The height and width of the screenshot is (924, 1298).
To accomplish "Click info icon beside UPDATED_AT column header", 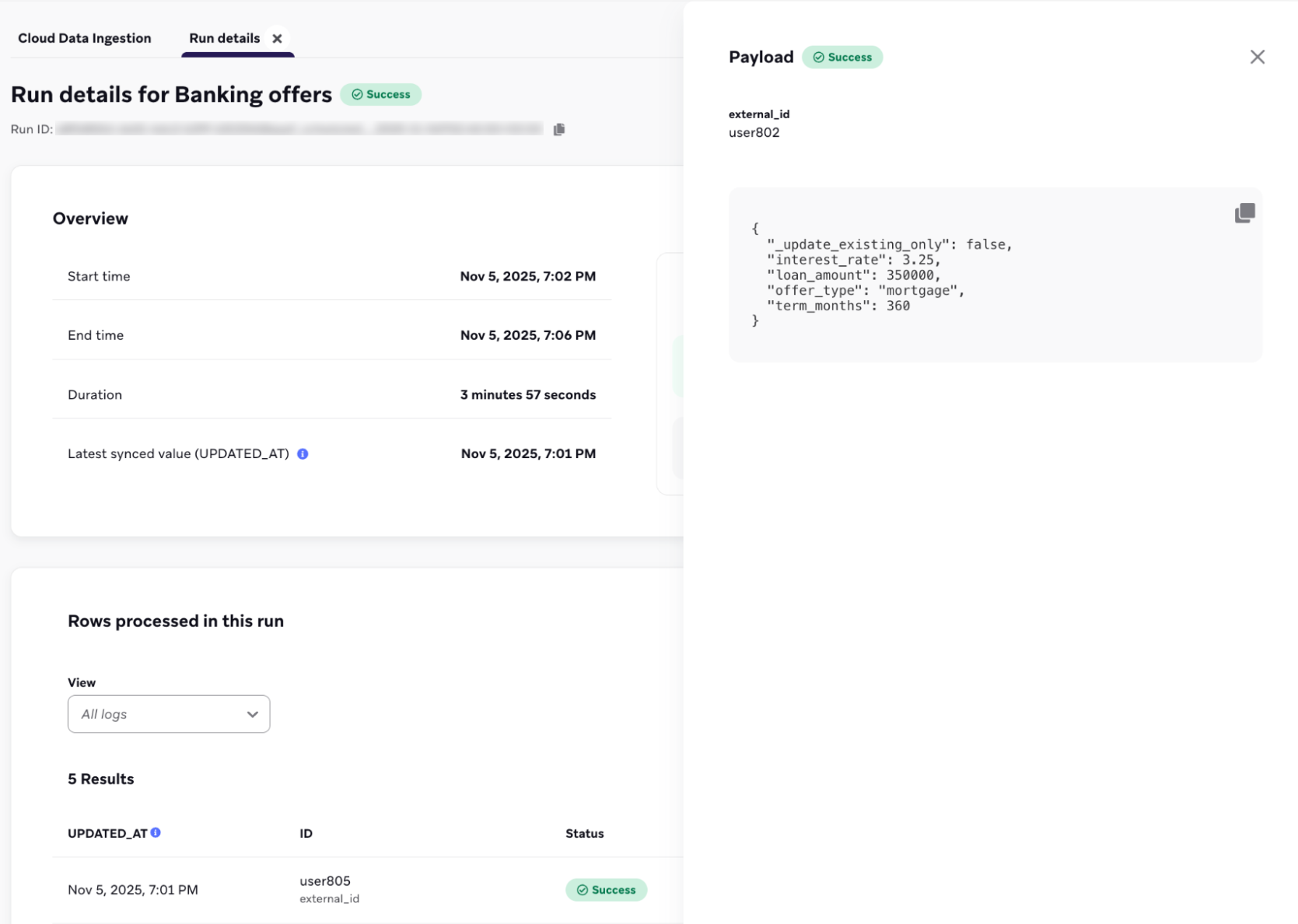I will 156,832.
